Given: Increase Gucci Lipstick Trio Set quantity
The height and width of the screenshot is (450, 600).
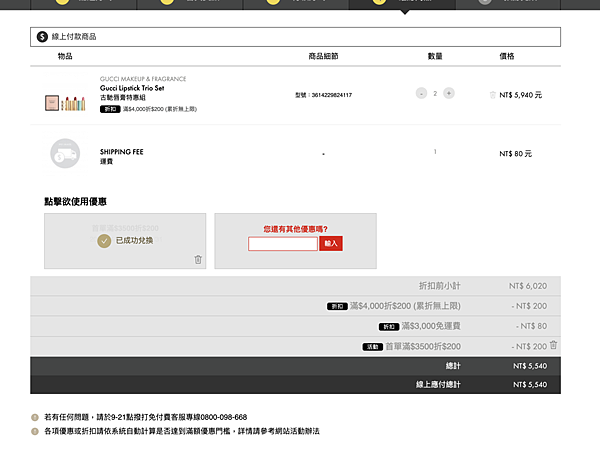Looking at the screenshot, I should (x=449, y=93).
